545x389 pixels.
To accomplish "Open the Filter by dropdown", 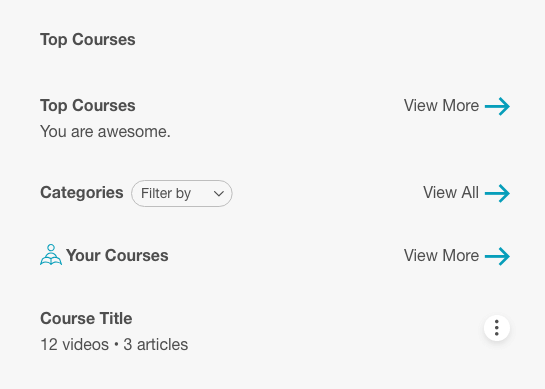I will pyautogui.click(x=182, y=193).
